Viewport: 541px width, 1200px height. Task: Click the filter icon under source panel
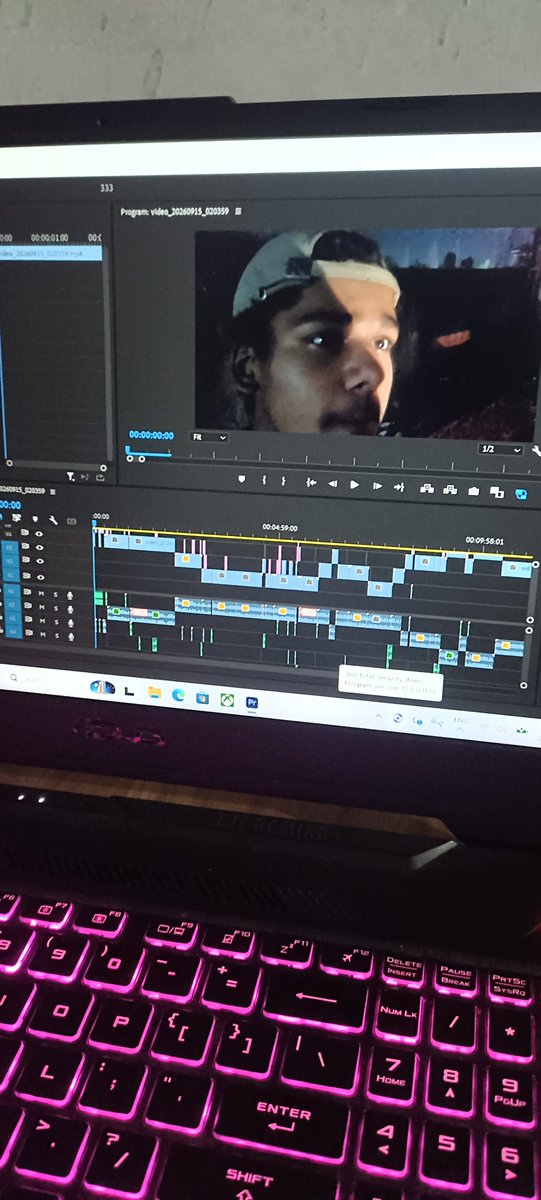(x=71, y=476)
